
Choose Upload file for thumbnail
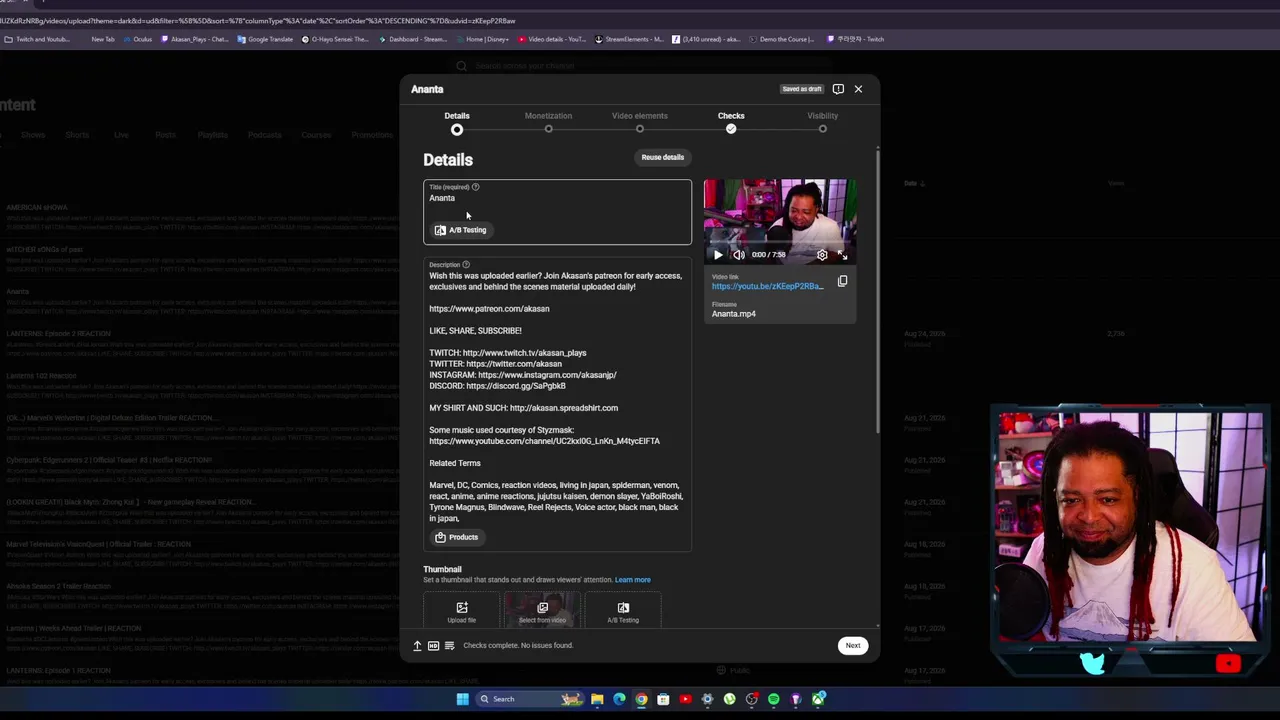(462, 611)
